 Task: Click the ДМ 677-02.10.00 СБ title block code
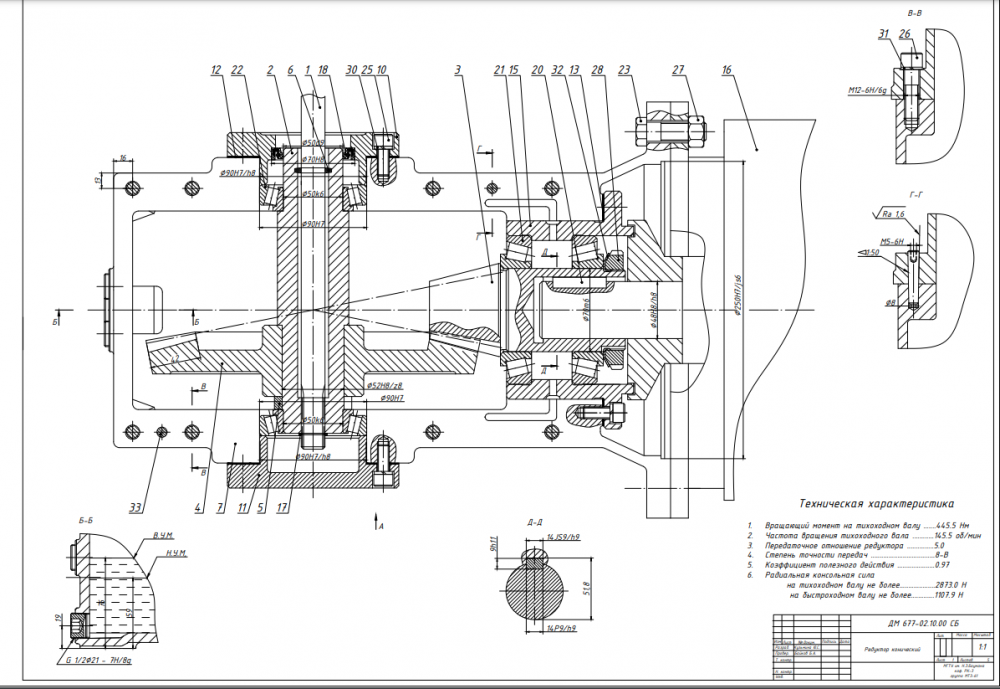(x=923, y=623)
